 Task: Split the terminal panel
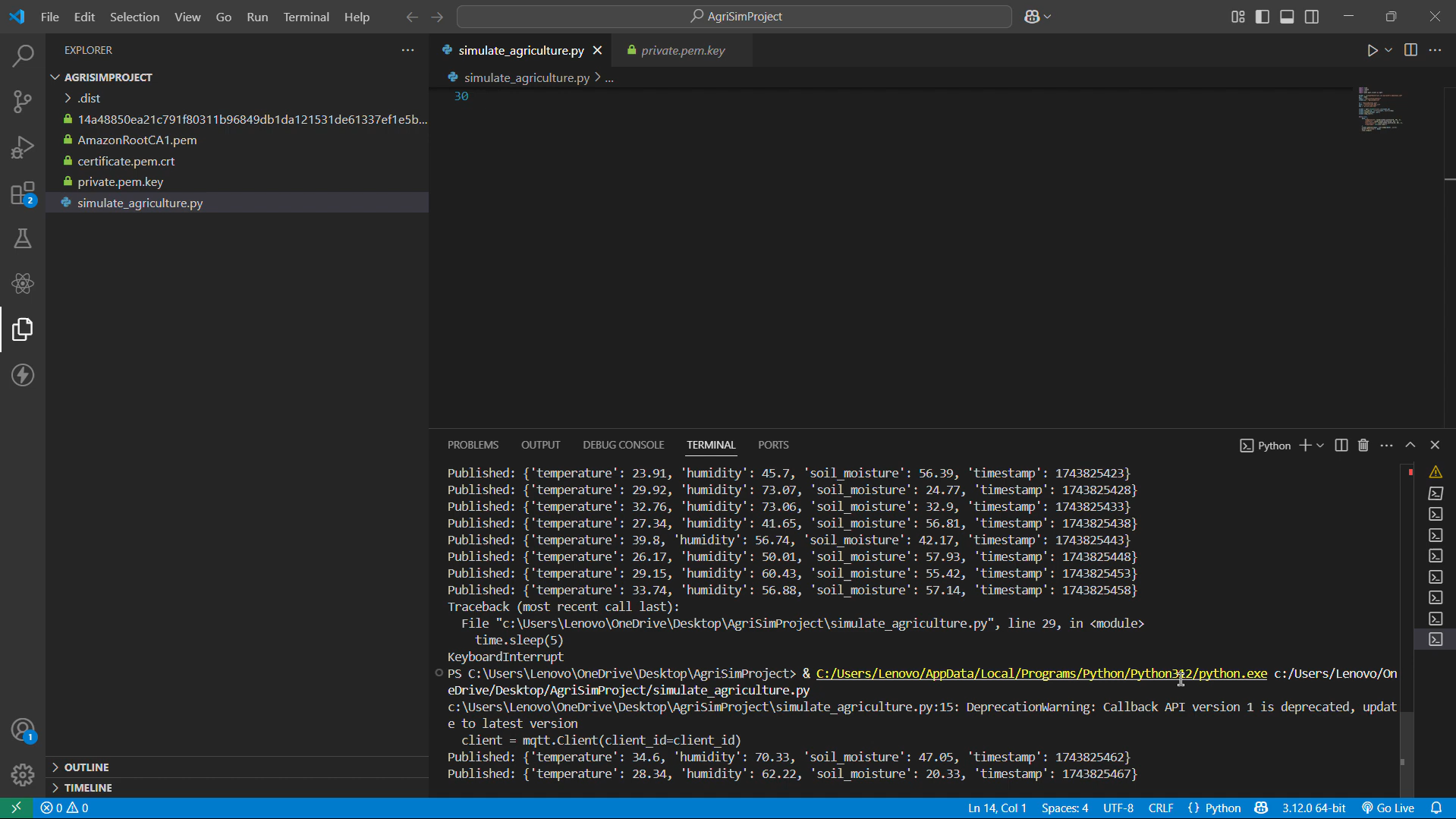1341,446
